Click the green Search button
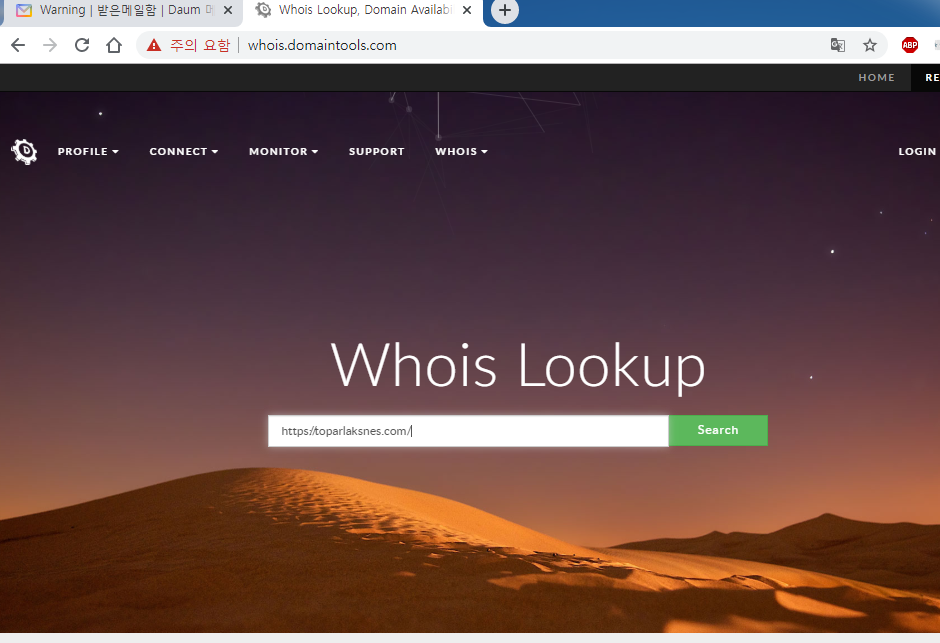The height and width of the screenshot is (643, 940). click(718, 430)
